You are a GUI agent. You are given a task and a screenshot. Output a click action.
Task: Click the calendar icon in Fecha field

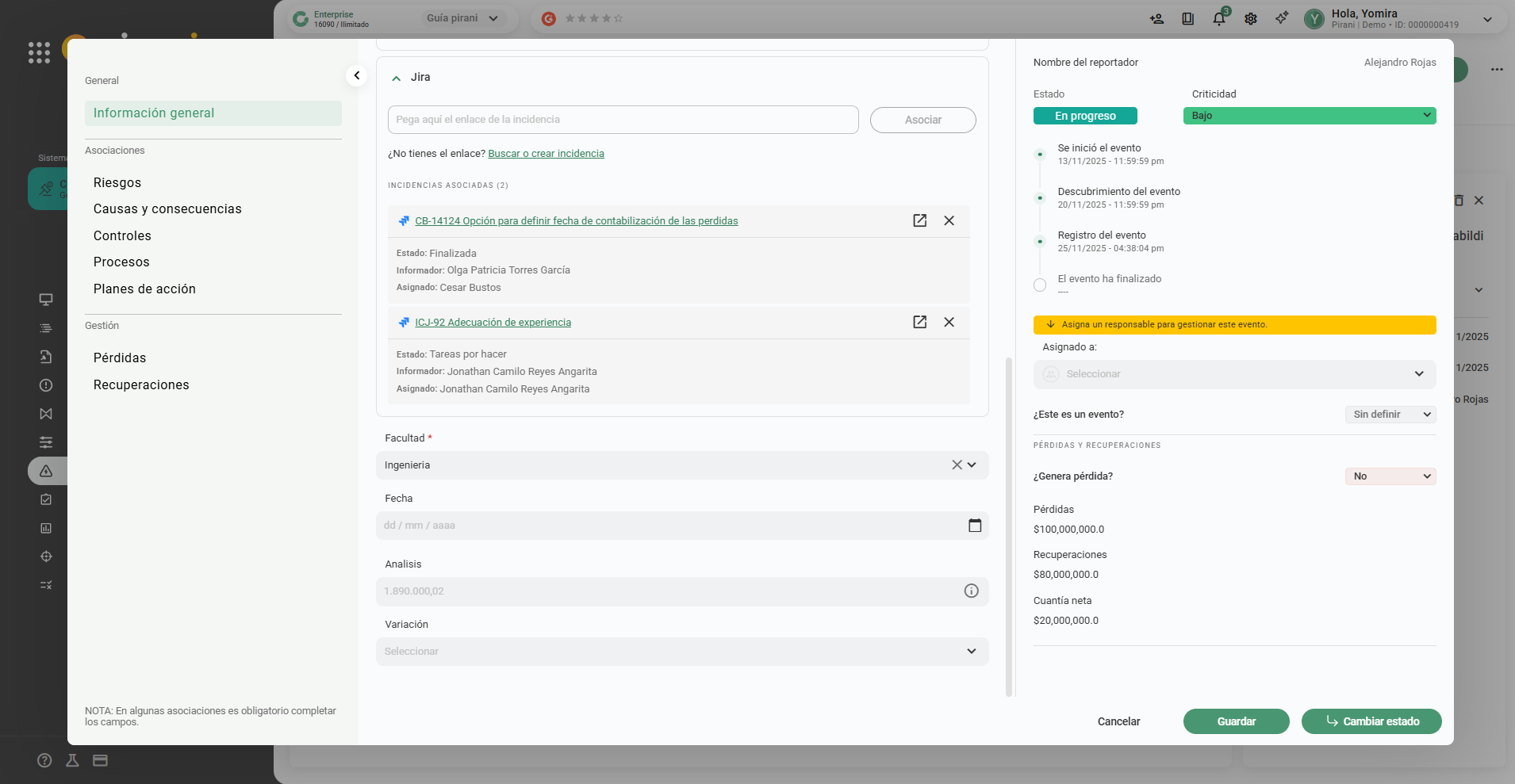click(975, 526)
